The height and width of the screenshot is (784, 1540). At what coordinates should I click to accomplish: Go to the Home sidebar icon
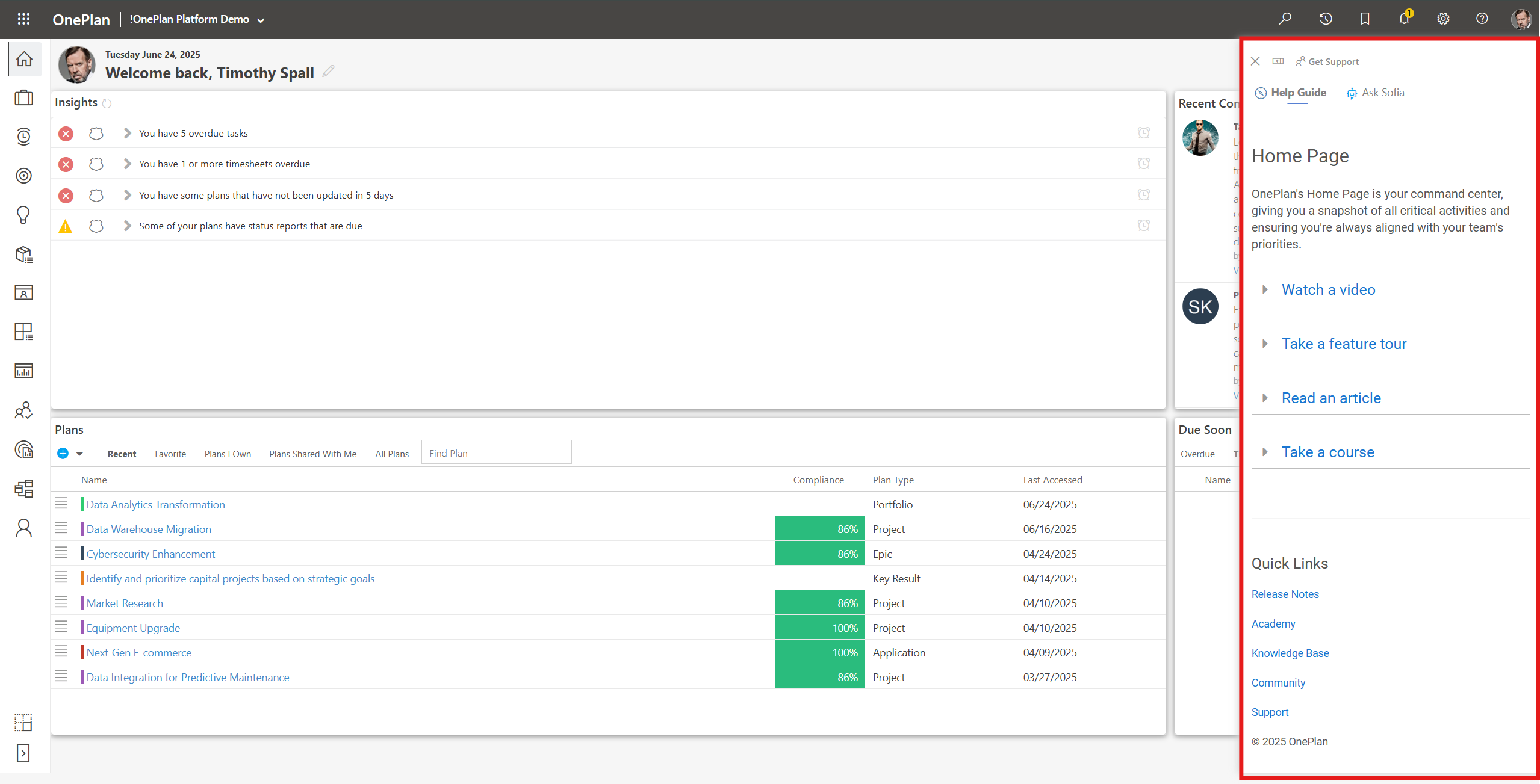[24, 59]
